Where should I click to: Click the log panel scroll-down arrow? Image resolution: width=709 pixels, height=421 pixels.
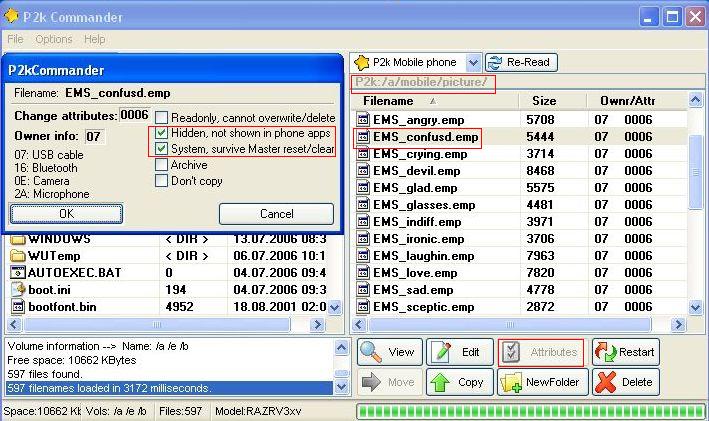coord(341,387)
